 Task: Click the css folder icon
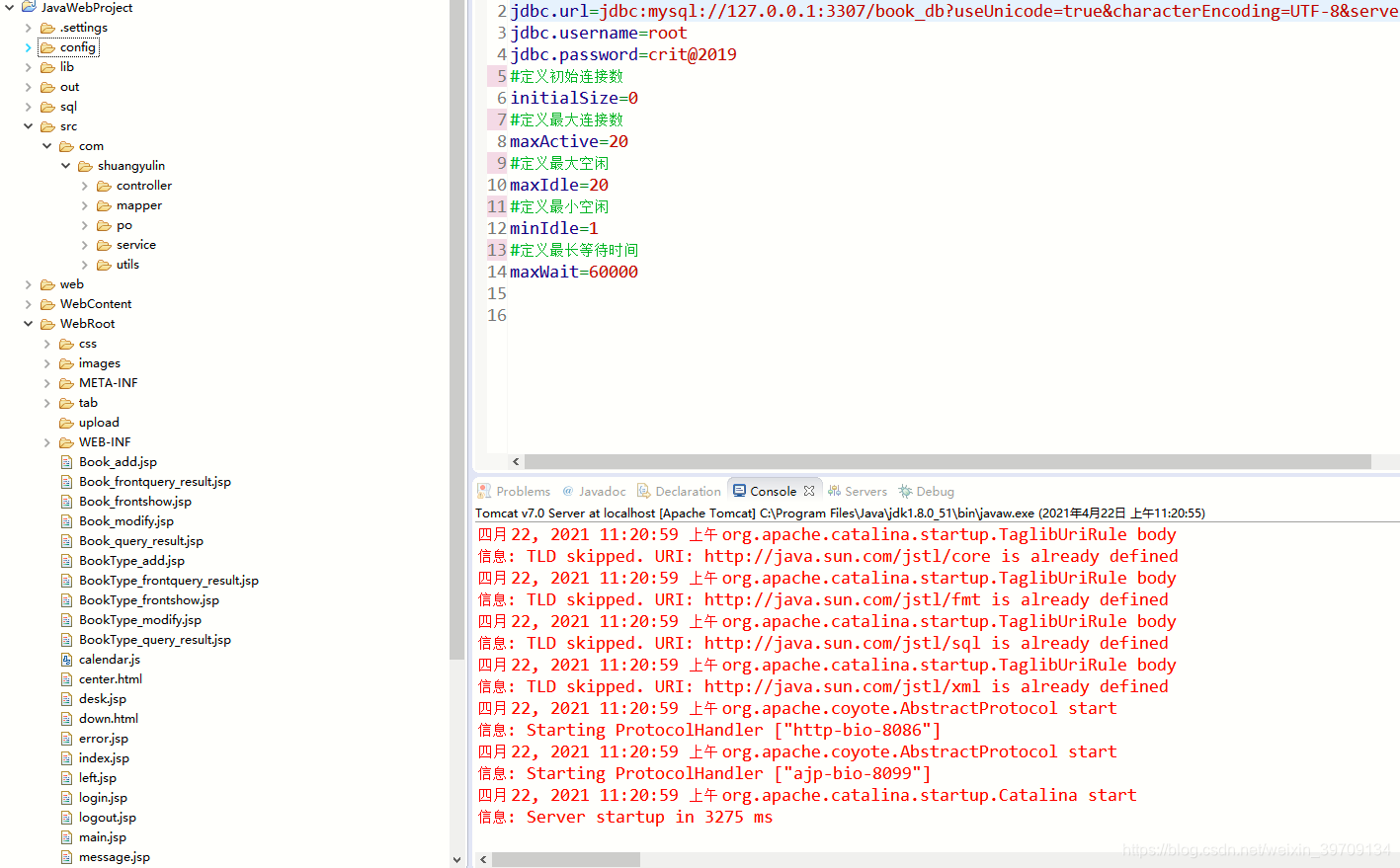66,344
